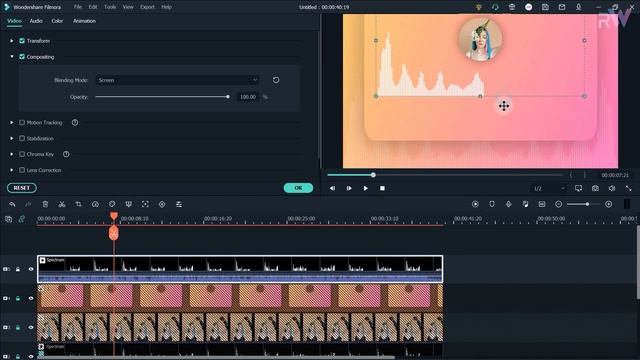This screenshot has width=640, height=360.
Task: Open the Speed control icon
Action: (x=95, y=204)
